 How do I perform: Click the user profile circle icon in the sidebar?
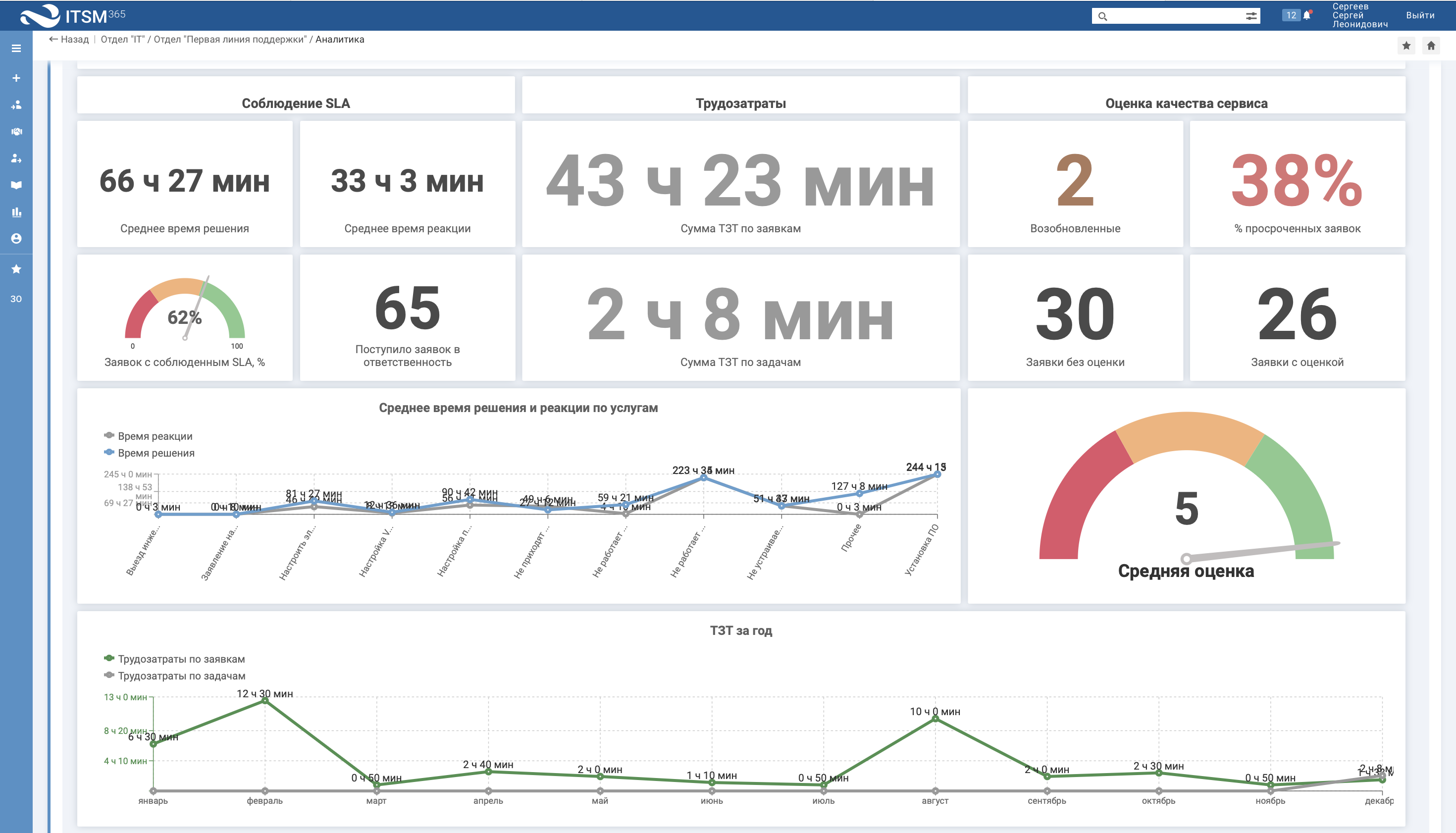16,239
